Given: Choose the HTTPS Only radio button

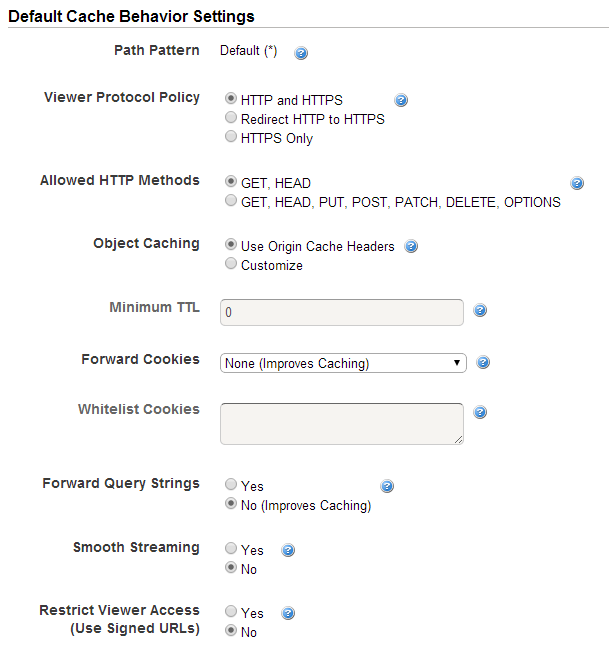Looking at the screenshot, I should click(231, 136).
